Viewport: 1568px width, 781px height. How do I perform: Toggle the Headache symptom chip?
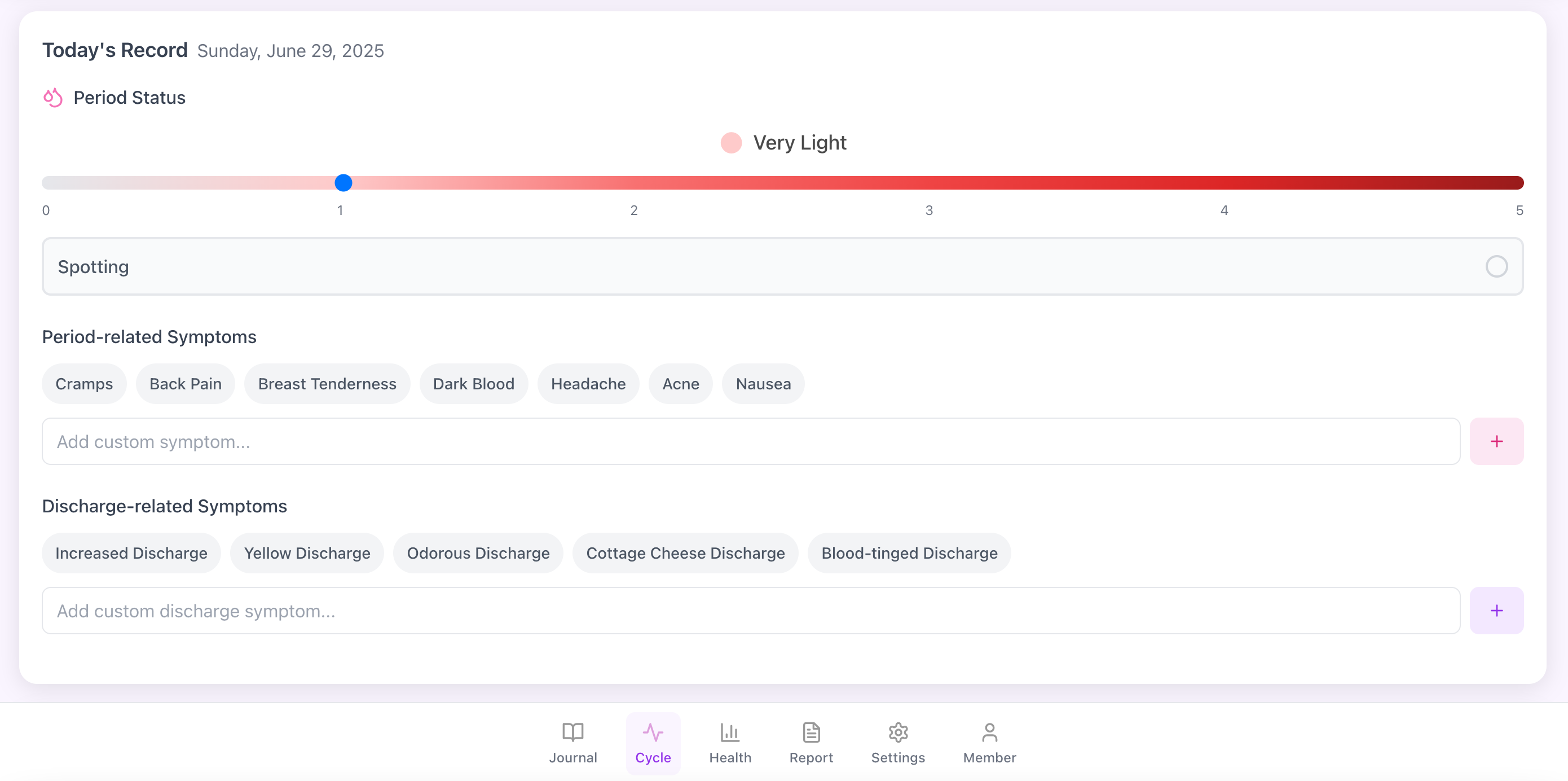[x=587, y=384]
